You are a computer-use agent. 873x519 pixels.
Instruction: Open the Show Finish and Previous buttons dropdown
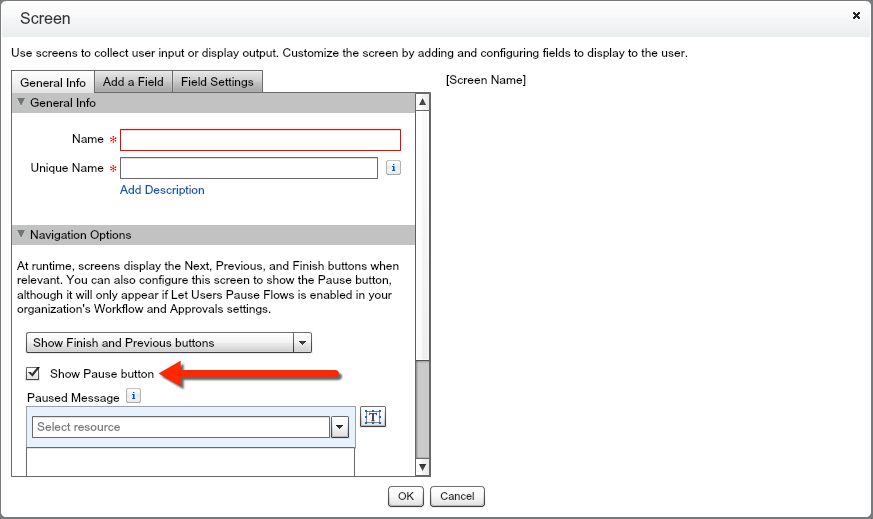[x=301, y=343]
